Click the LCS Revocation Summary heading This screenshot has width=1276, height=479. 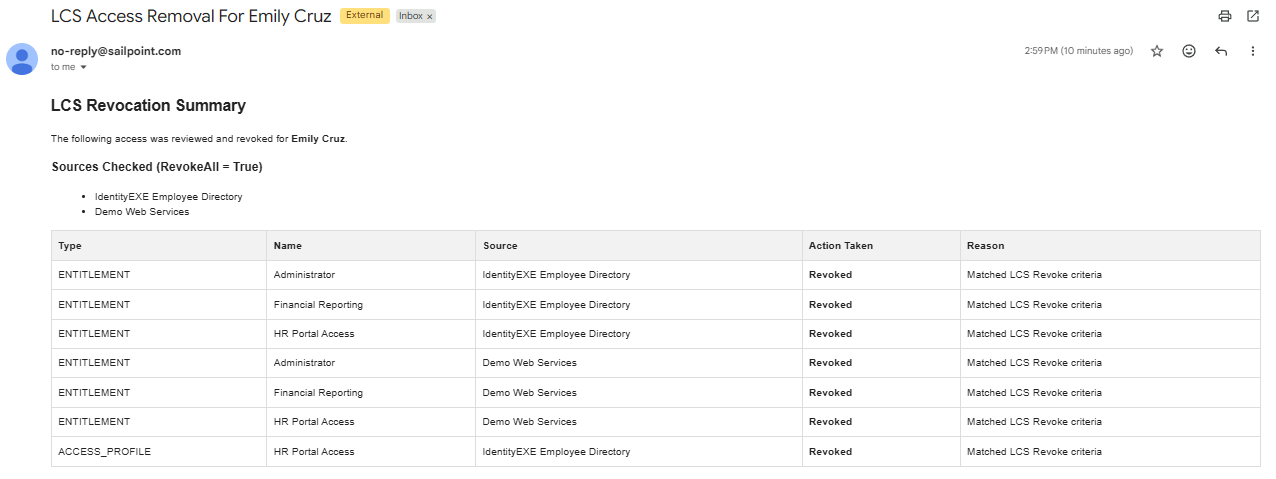coord(148,105)
